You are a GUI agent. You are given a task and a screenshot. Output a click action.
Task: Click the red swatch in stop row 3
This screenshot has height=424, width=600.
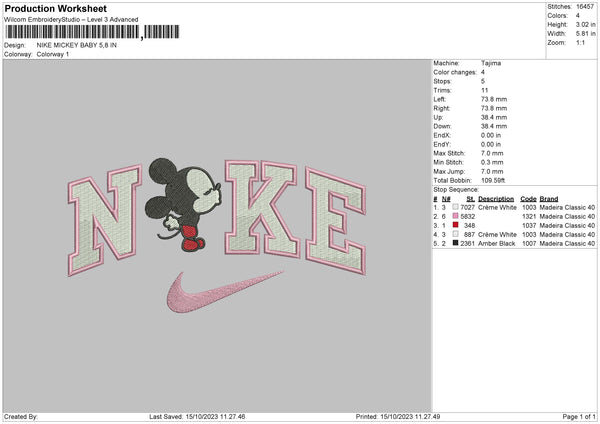click(455, 225)
